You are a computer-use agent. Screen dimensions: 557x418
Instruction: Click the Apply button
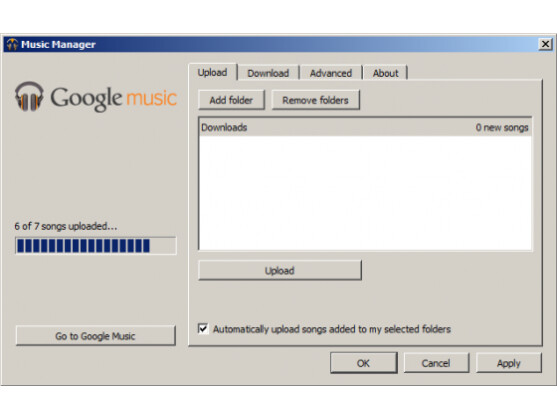(x=509, y=363)
